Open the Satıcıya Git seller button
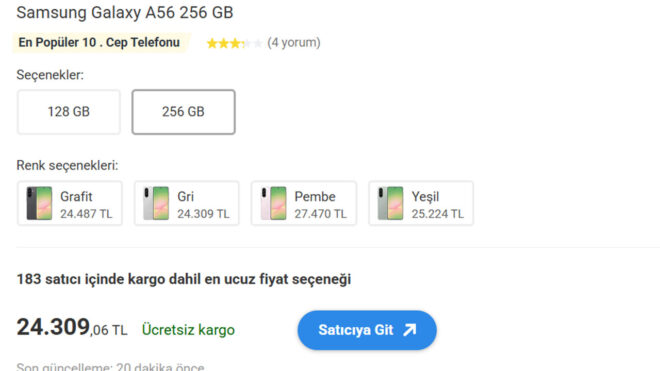Screen dimensions: 660x371 (x=367, y=330)
